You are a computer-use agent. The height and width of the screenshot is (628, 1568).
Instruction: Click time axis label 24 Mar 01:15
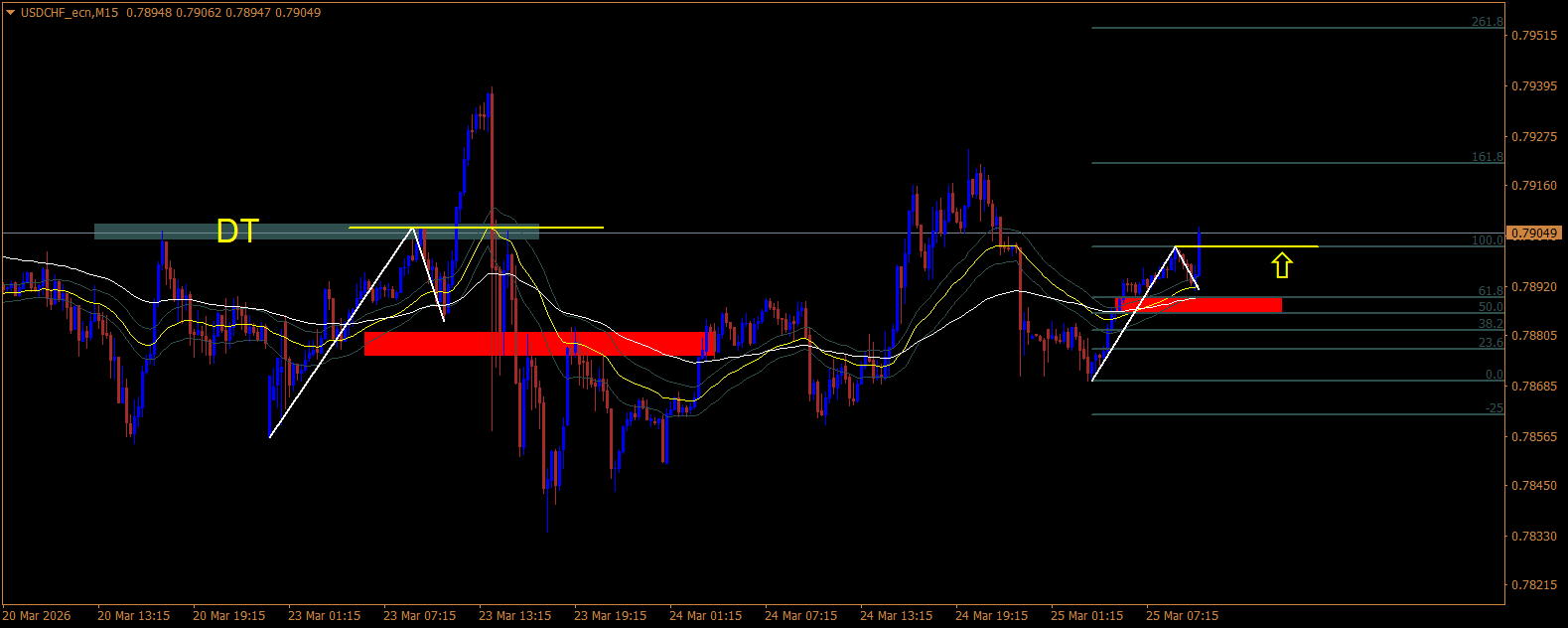(x=706, y=616)
